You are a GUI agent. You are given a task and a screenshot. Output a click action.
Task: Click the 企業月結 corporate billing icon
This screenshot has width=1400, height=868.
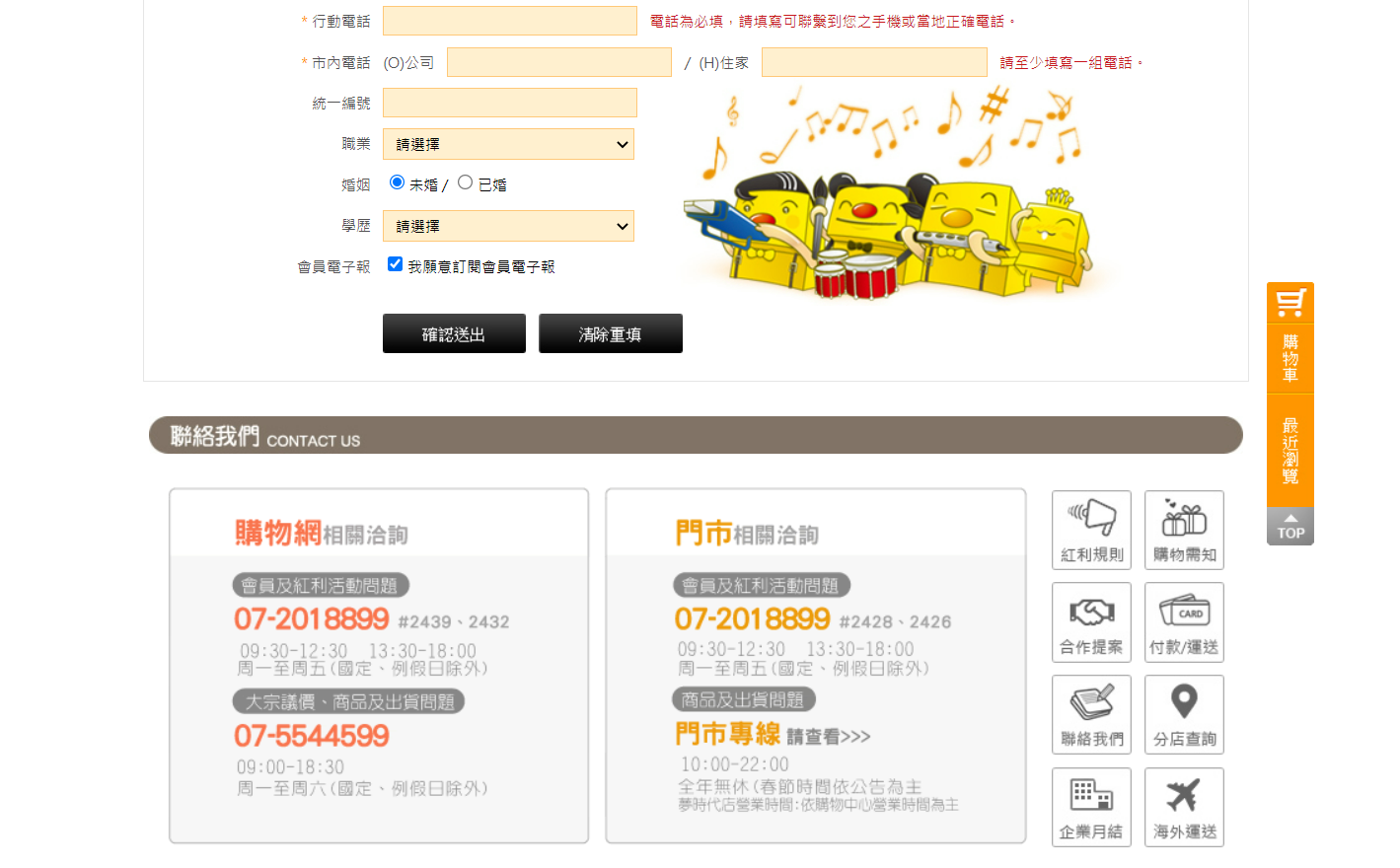[x=1091, y=807]
